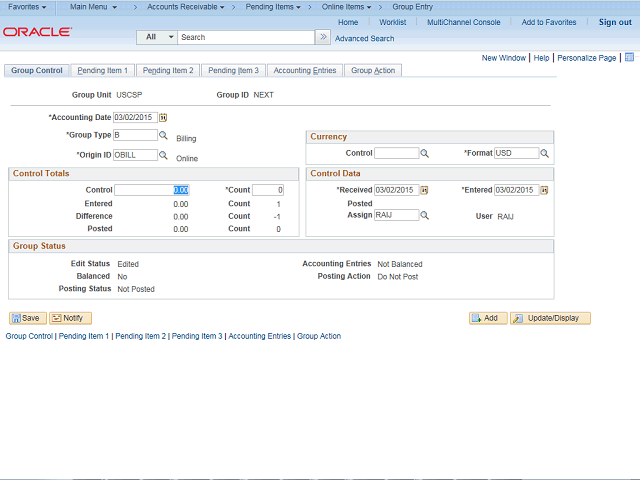Open the Favorites dropdown menu
The height and width of the screenshot is (480, 640).
28,7
